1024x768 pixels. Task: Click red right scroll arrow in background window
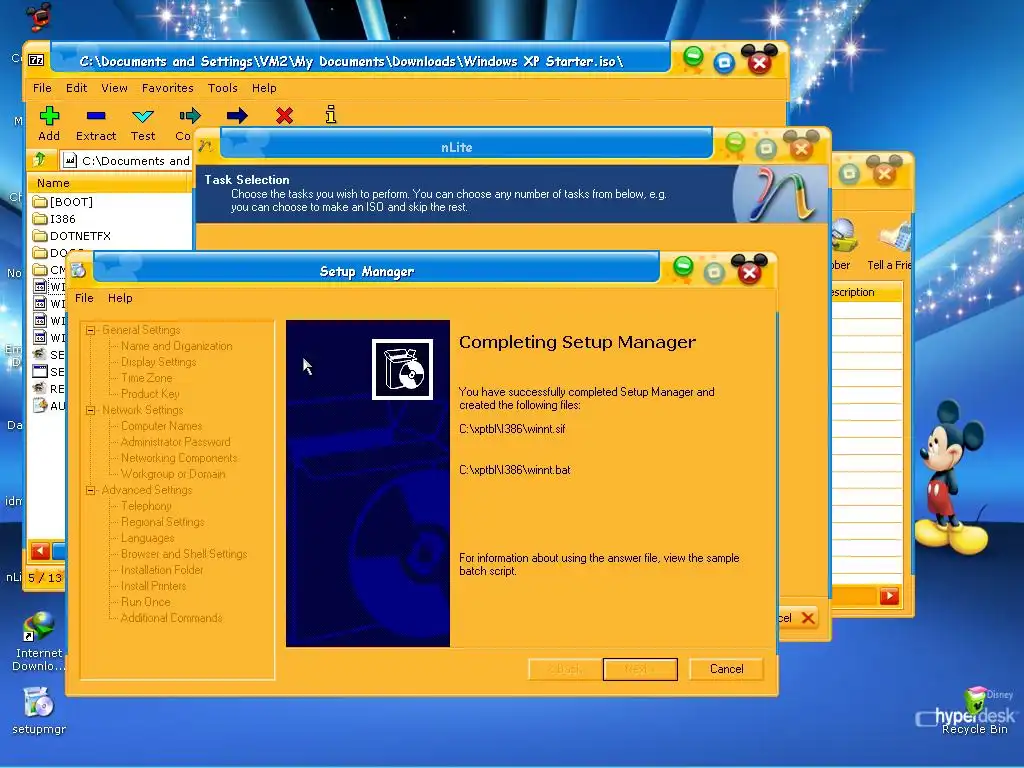[889, 596]
